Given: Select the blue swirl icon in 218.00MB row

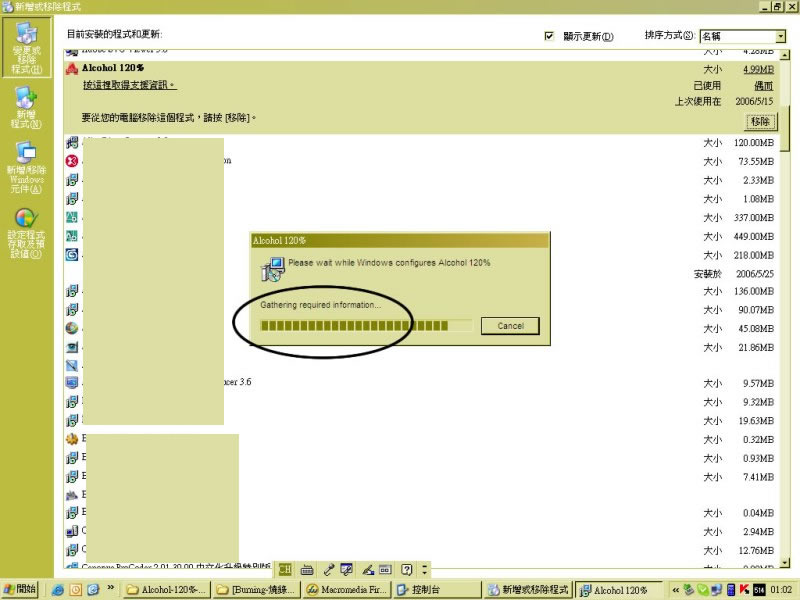Looking at the screenshot, I should click(x=72, y=254).
